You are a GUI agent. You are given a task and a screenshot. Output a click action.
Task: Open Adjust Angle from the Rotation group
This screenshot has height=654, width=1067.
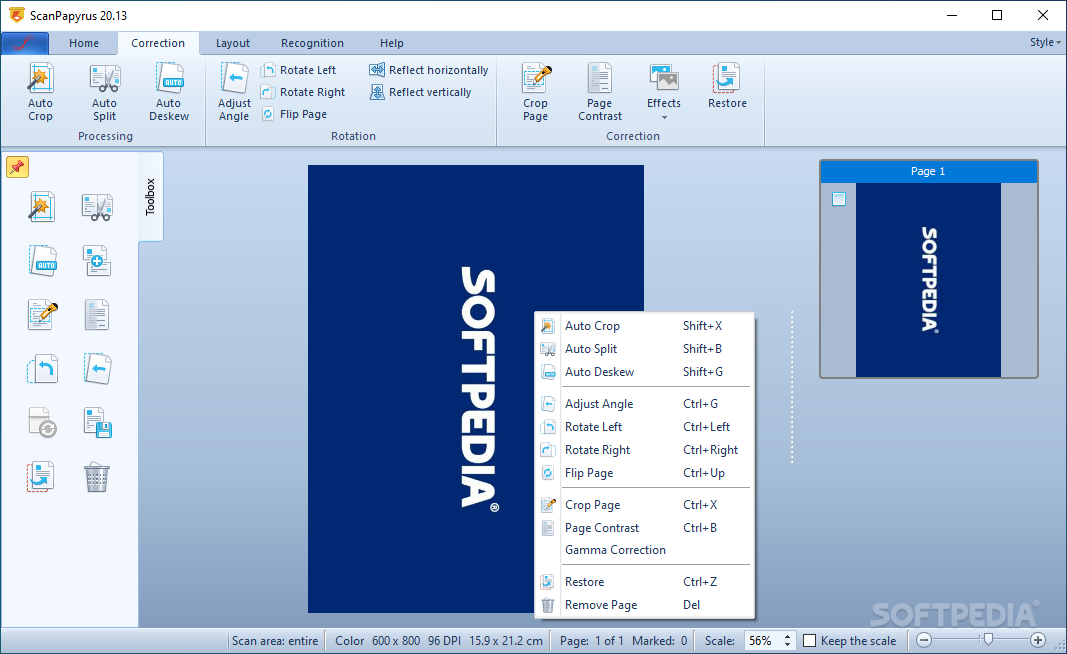(x=234, y=93)
